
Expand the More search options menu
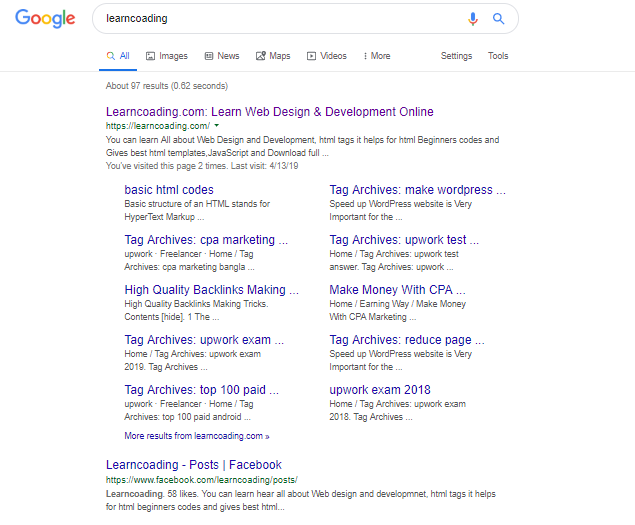(x=377, y=56)
